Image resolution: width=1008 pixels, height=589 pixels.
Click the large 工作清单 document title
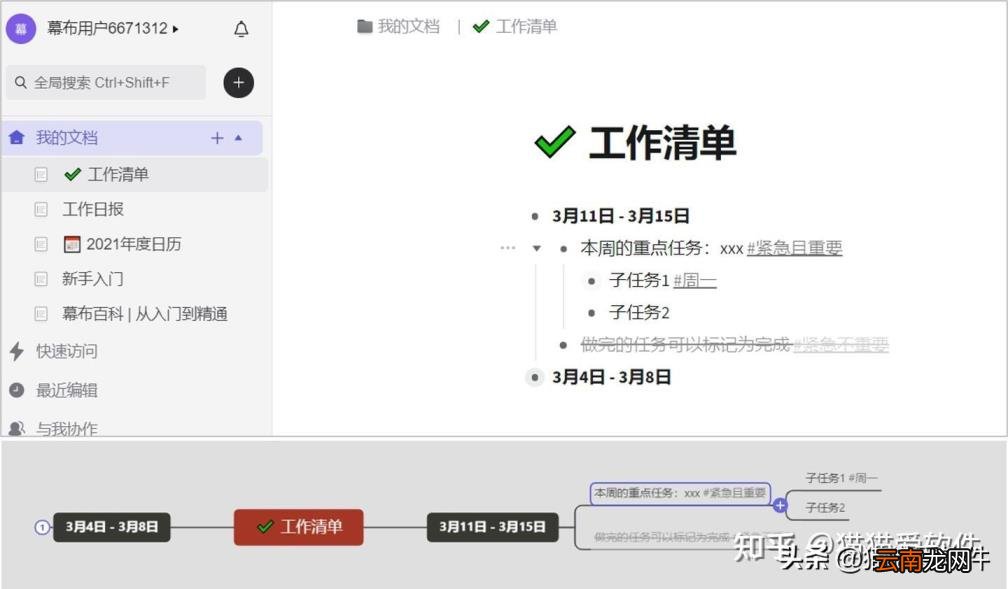pos(662,143)
